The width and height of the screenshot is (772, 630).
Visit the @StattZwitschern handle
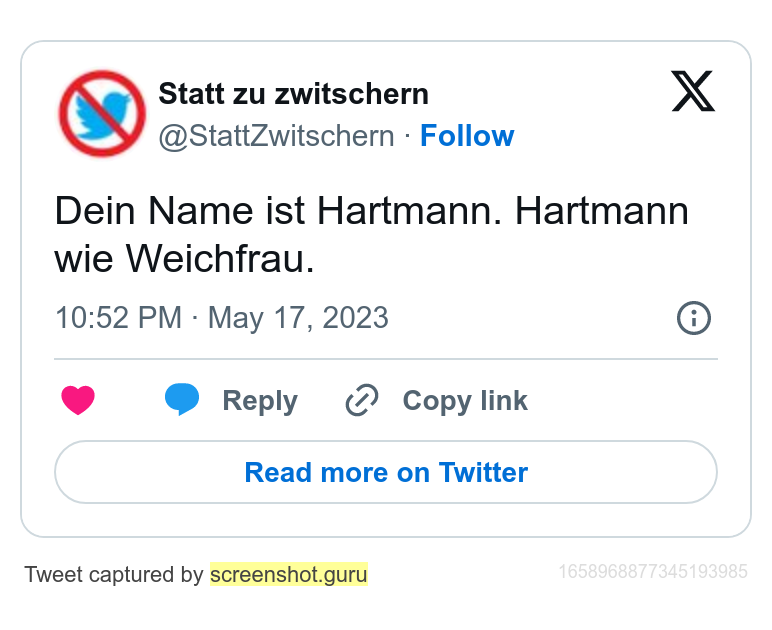[276, 136]
